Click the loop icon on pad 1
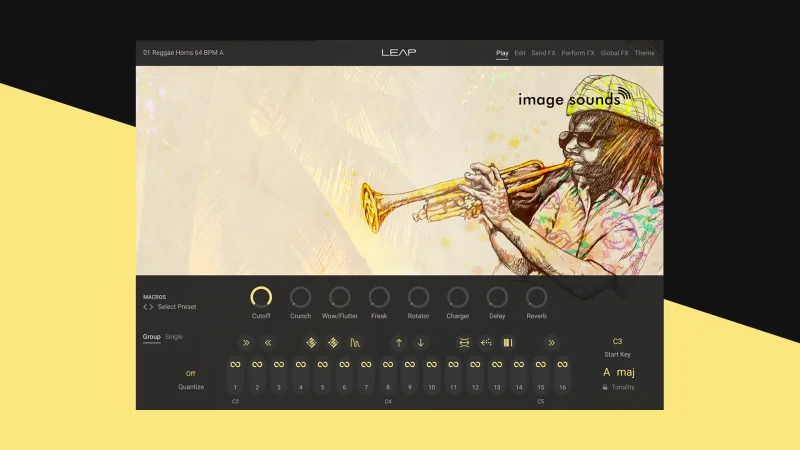800x450 pixels. pyautogui.click(x=235, y=364)
